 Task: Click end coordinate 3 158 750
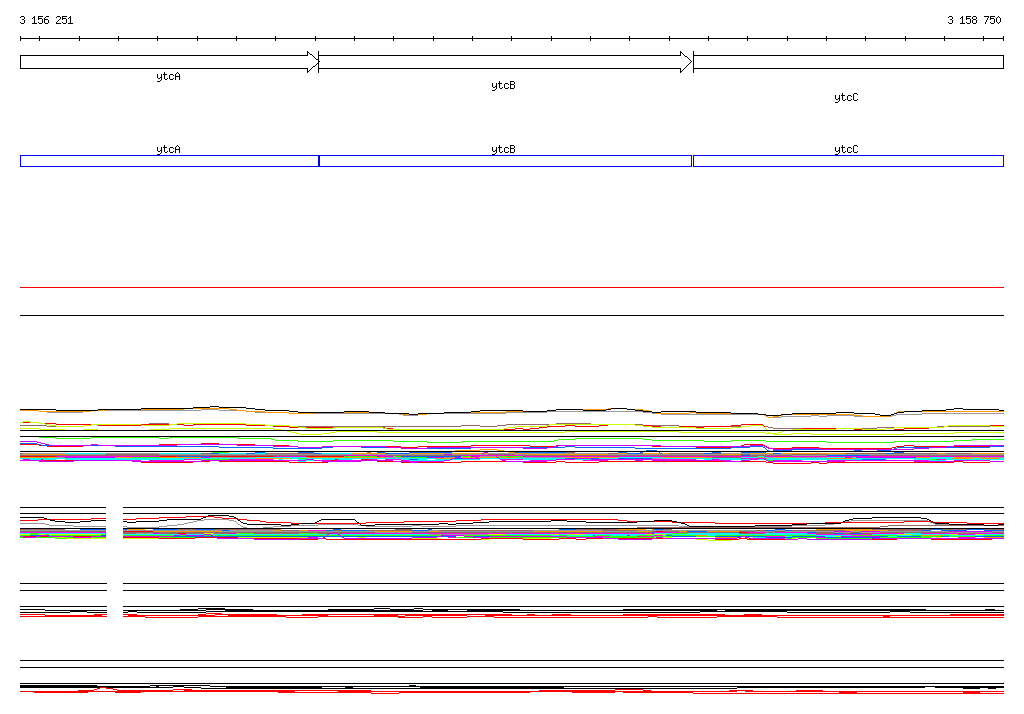tap(974, 20)
